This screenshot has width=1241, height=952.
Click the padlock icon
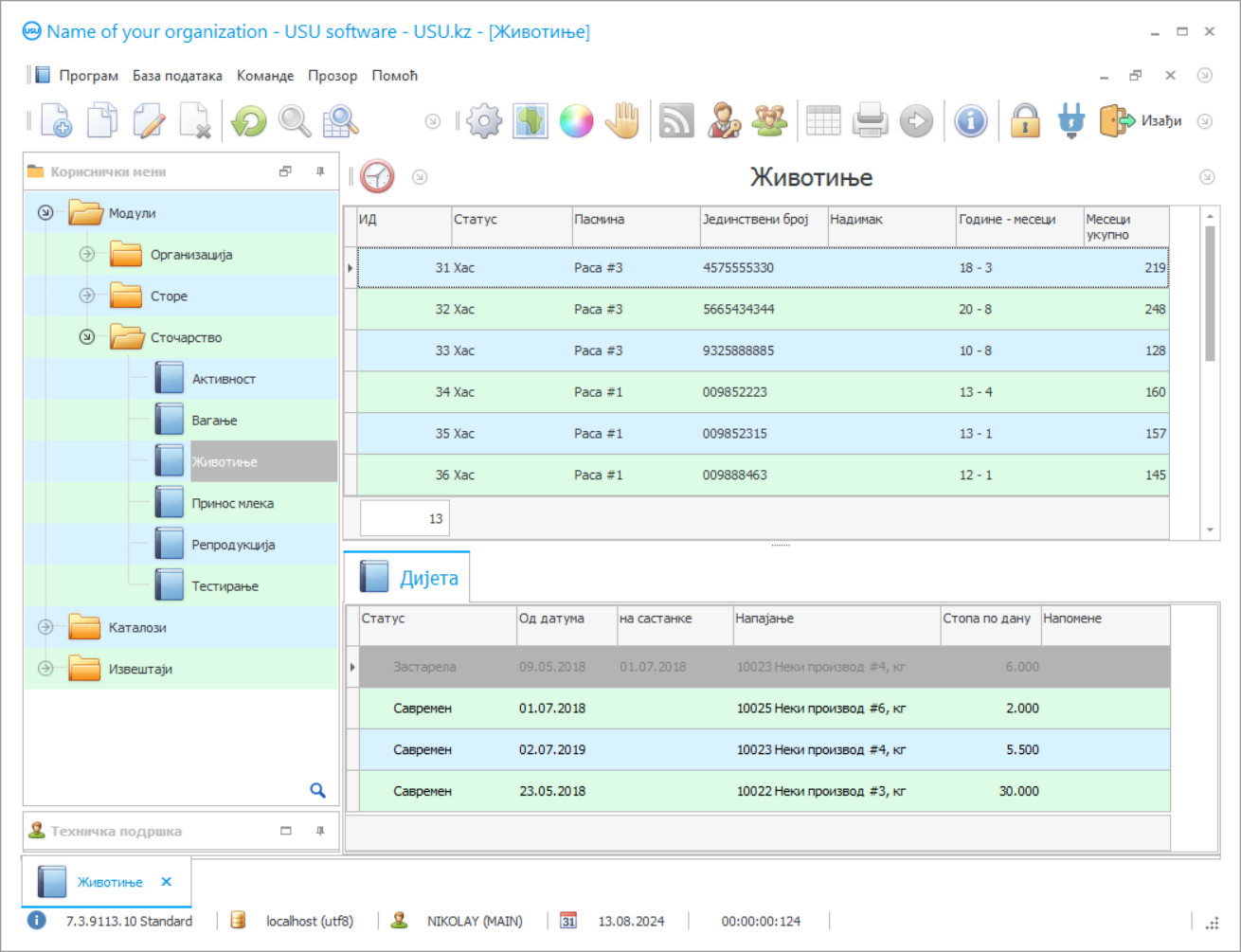click(x=1025, y=121)
